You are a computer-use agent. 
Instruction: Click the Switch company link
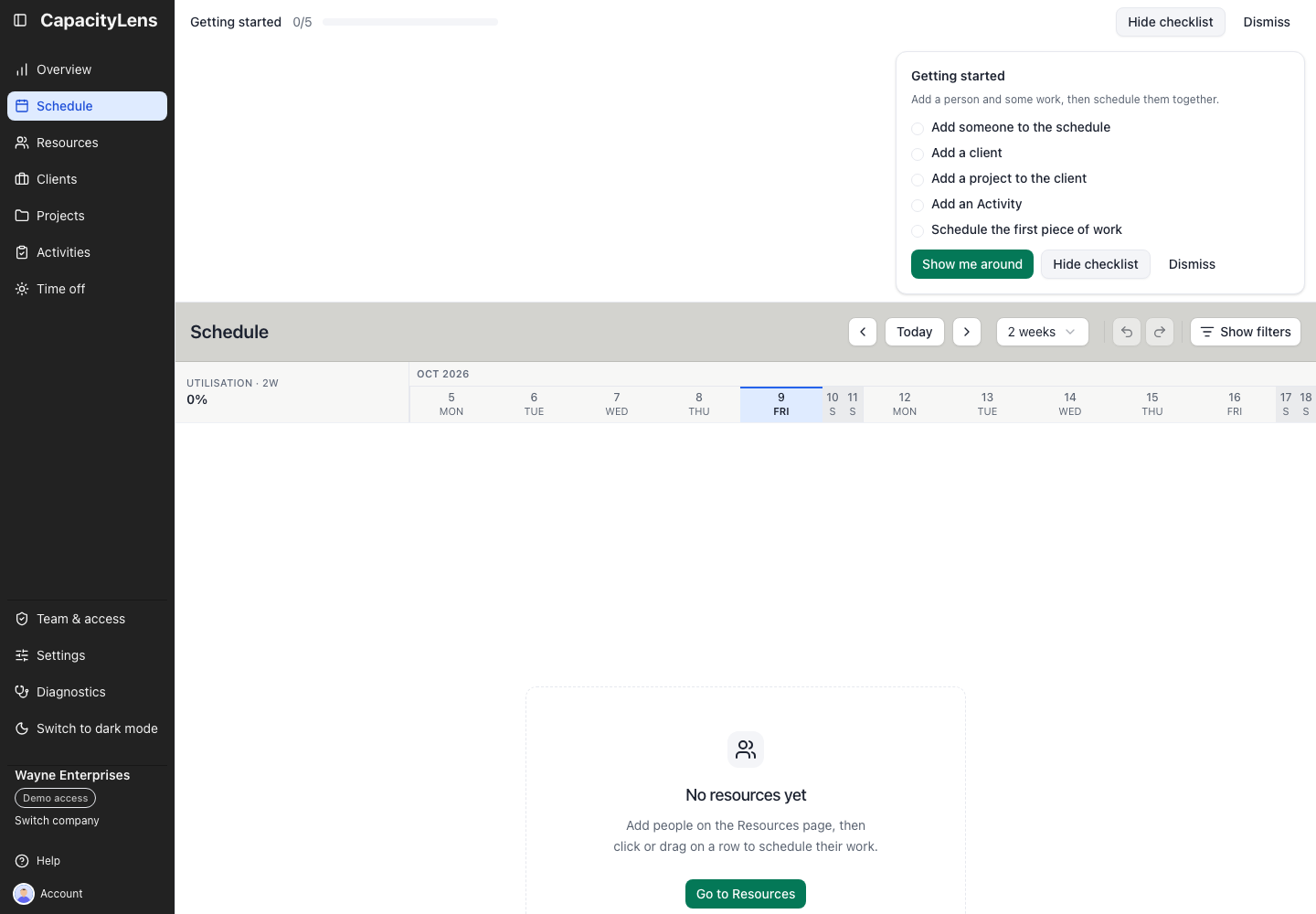coord(57,821)
